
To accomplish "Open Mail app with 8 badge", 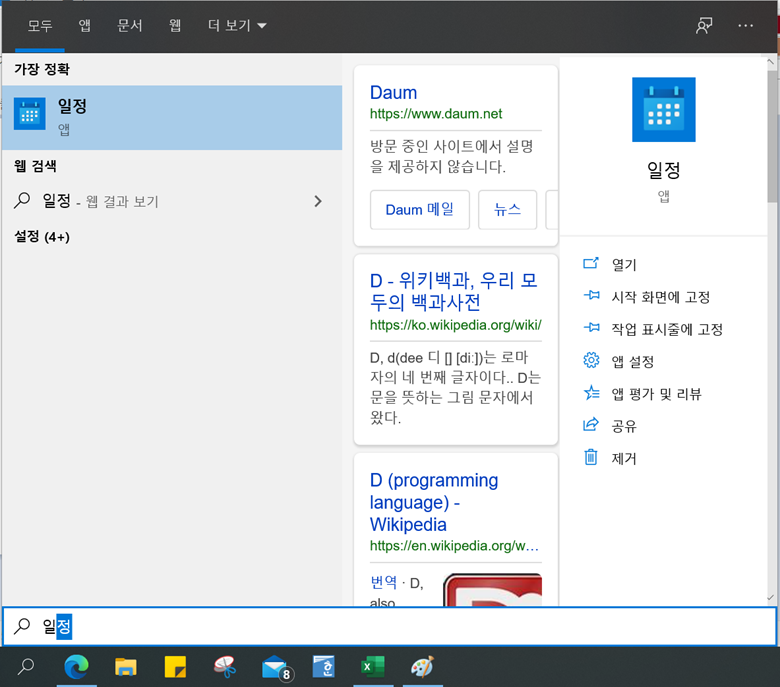I will (277, 668).
